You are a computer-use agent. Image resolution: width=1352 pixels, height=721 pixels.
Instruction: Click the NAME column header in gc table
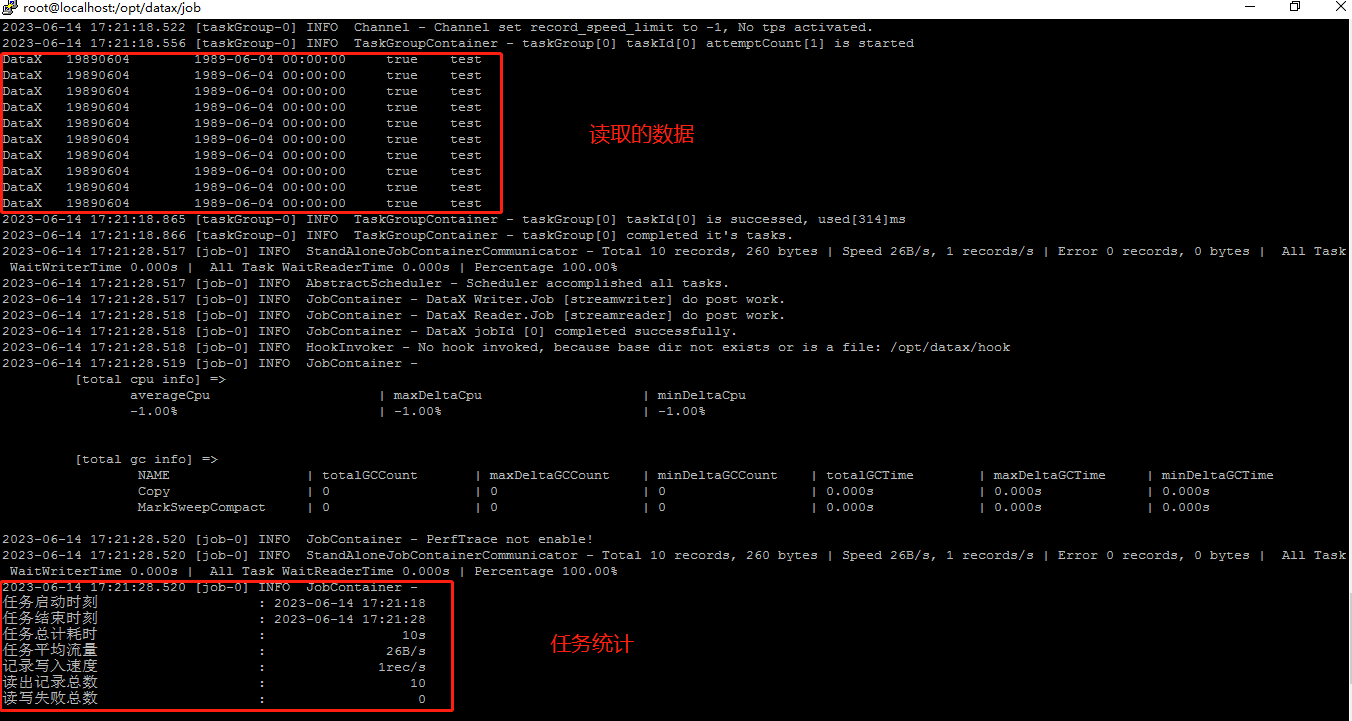point(154,475)
